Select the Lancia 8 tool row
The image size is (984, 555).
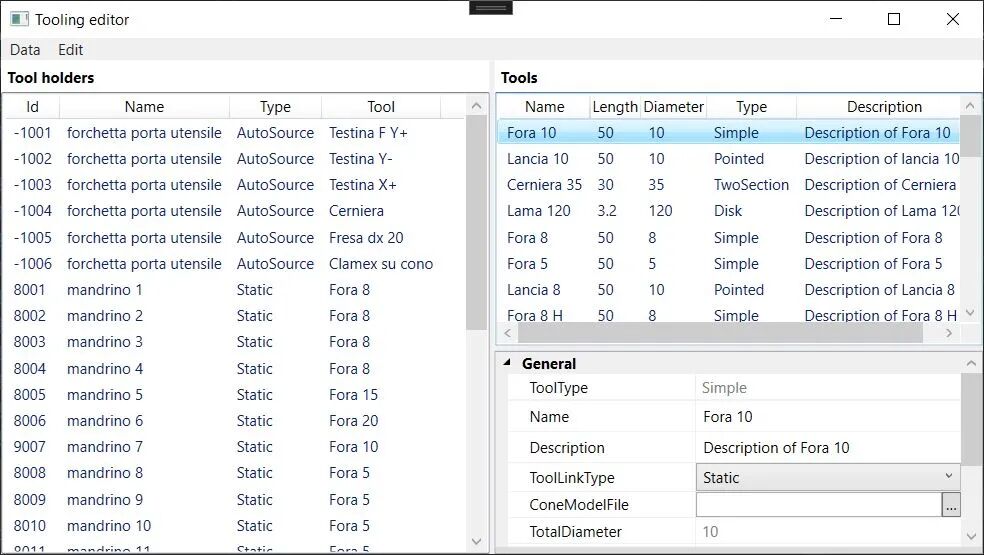tap(729, 290)
